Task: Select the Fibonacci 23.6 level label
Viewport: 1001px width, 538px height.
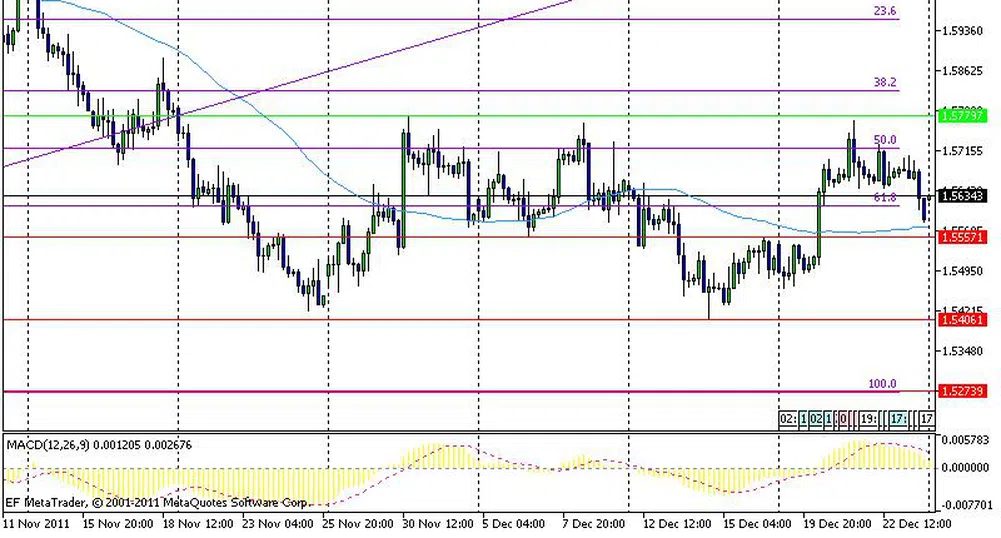Action: click(885, 12)
